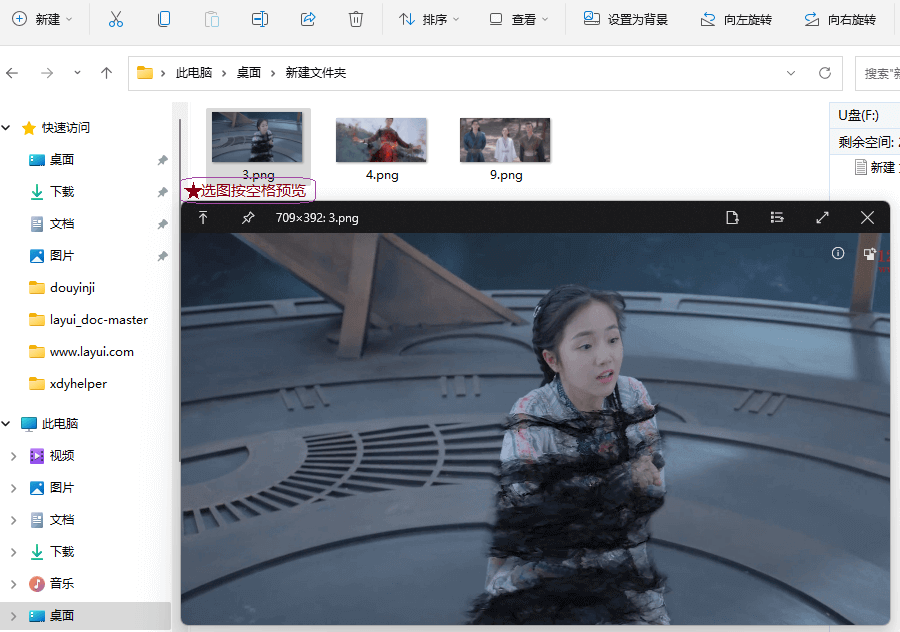Unpin 图片 from quick access
900x632 pixels.
coord(162,257)
